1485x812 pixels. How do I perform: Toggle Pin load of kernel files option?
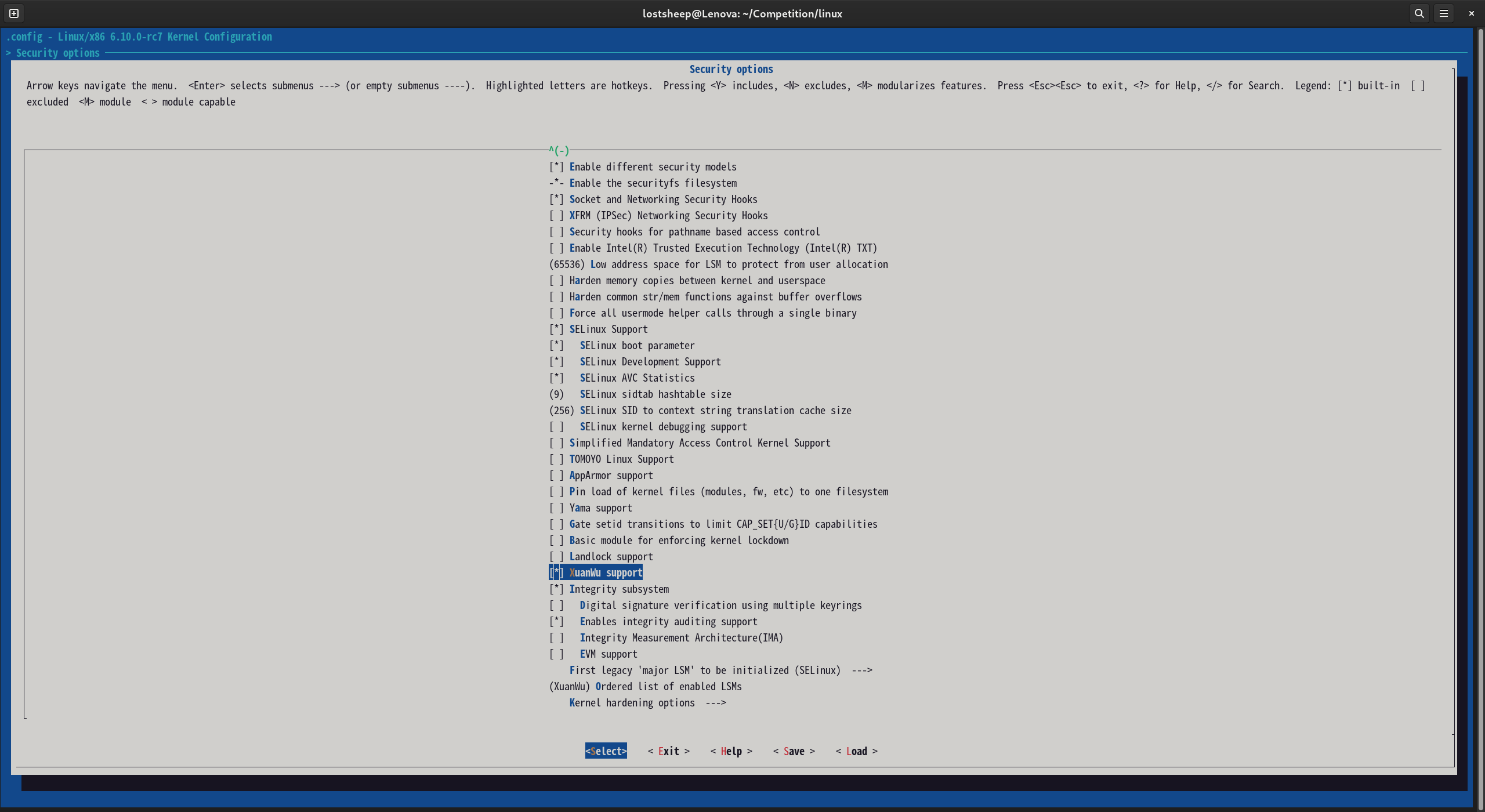(x=719, y=492)
